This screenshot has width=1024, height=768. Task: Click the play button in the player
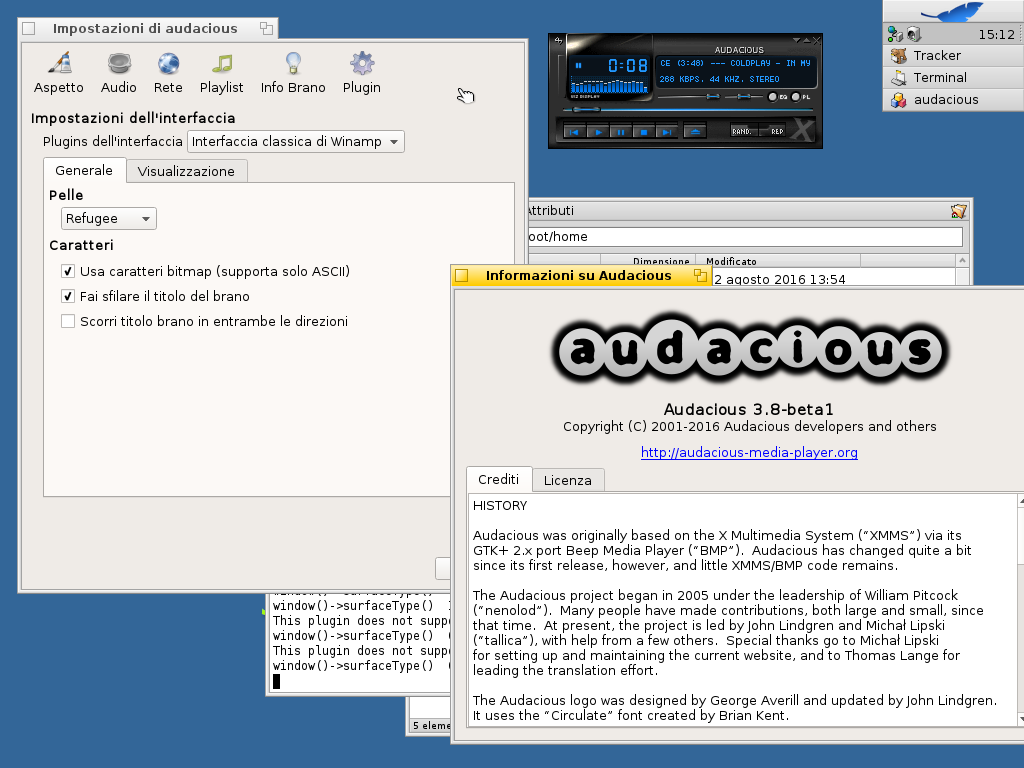598,132
